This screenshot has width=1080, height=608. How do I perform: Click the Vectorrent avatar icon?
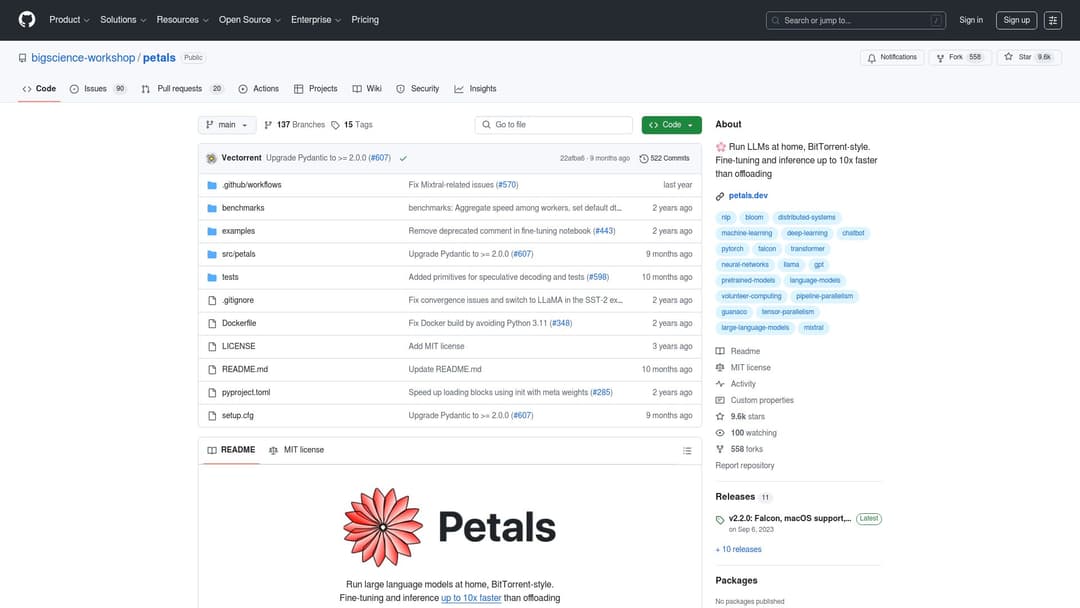[x=211, y=158]
